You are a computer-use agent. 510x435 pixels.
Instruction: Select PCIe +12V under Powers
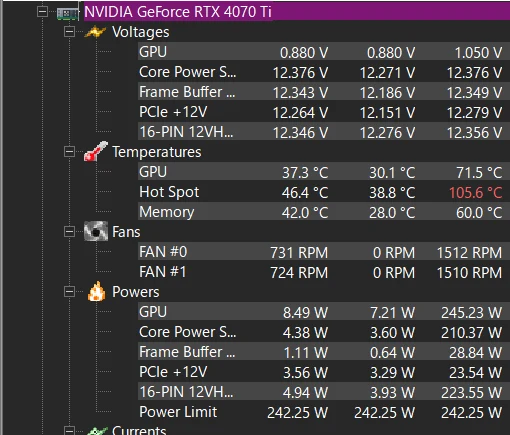(x=173, y=372)
